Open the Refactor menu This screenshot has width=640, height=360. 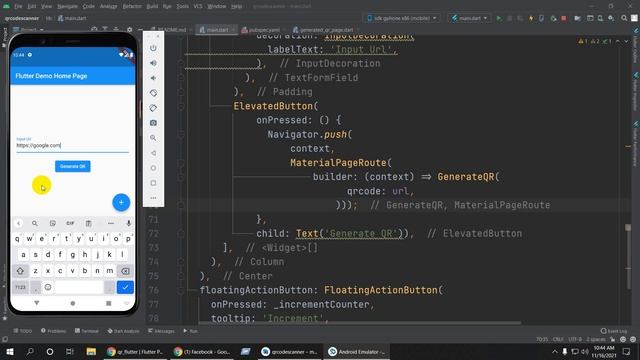pyautogui.click(x=132, y=6)
